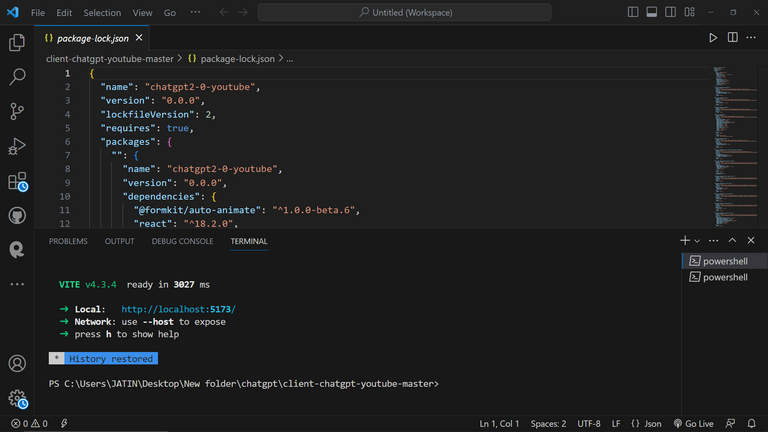Viewport: 768px width, 432px height.
Task: Open the new terminal launch profile dropdown
Action: [x=697, y=241]
